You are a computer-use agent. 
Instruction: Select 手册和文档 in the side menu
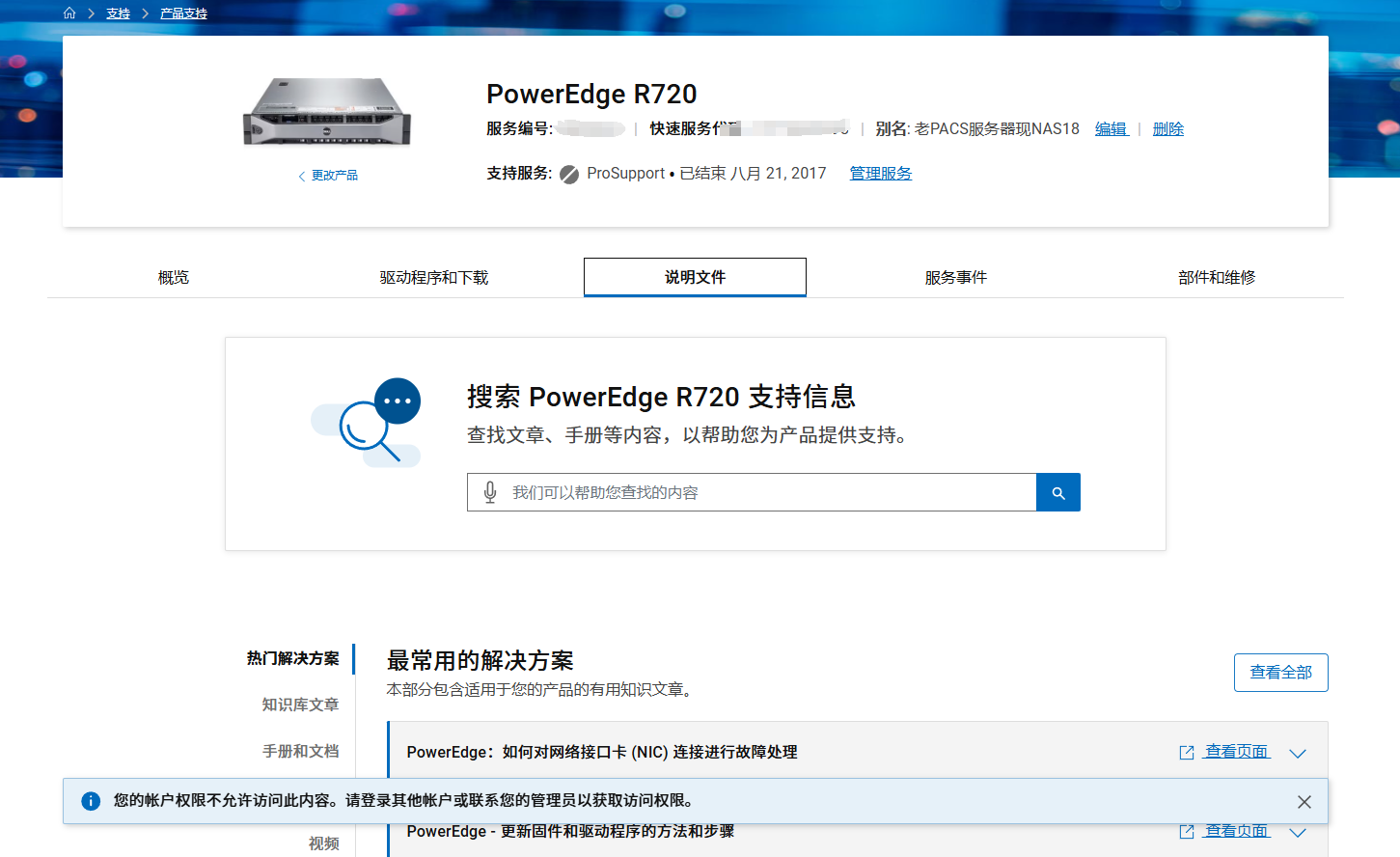tap(301, 751)
